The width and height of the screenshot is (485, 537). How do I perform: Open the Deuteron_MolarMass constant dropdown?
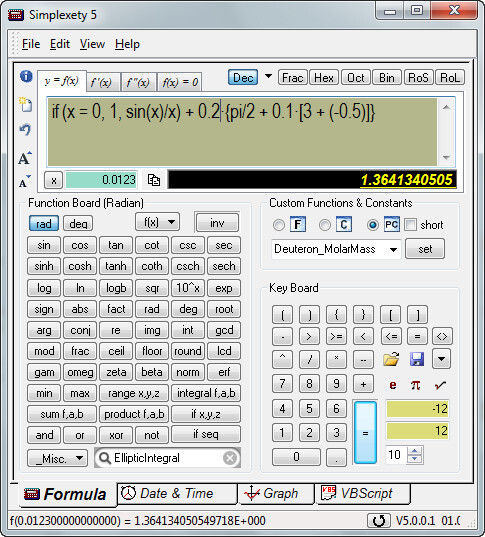(x=394, y=249)
